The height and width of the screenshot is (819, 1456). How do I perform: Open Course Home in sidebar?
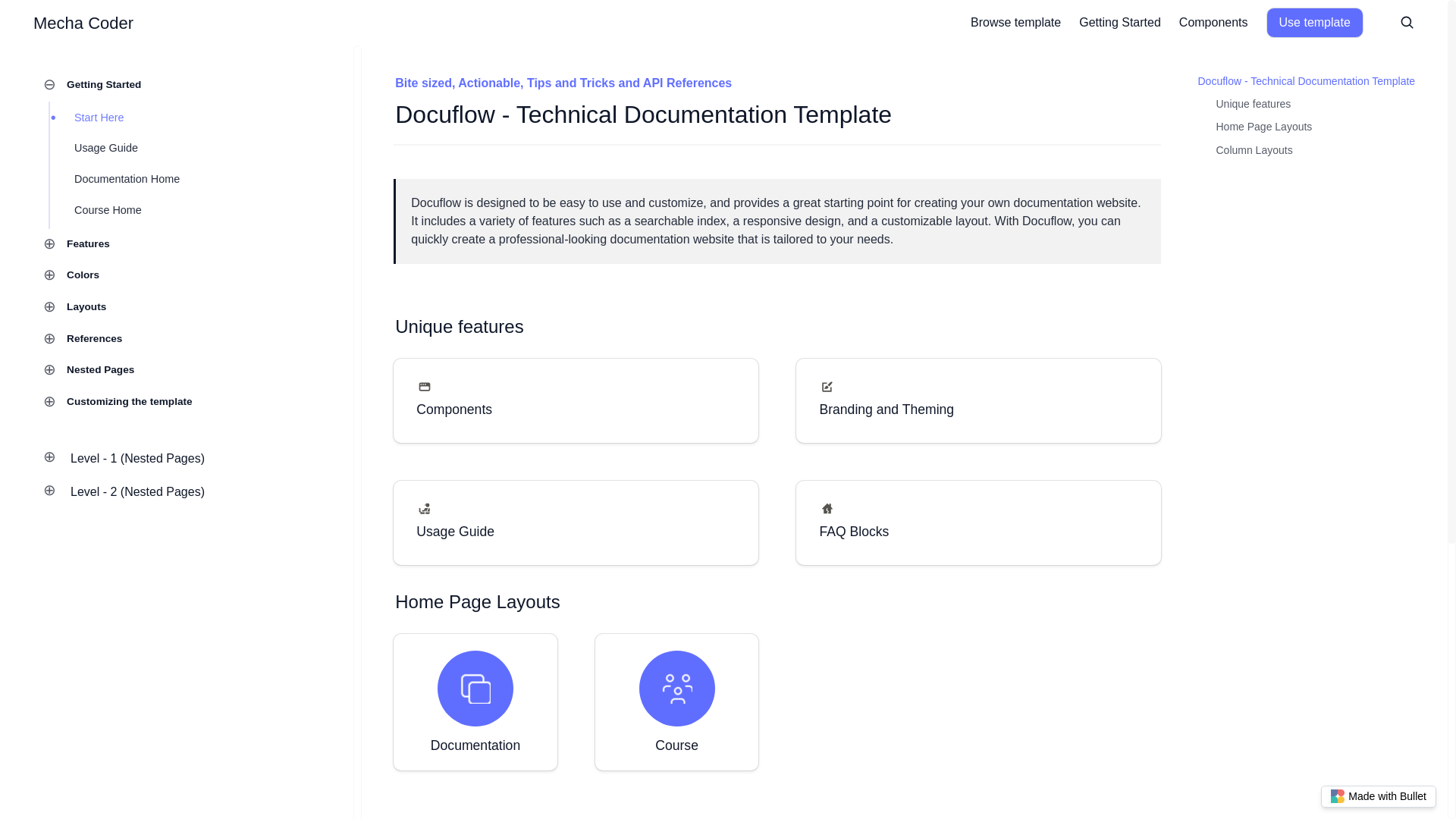[x=108, y=210]
